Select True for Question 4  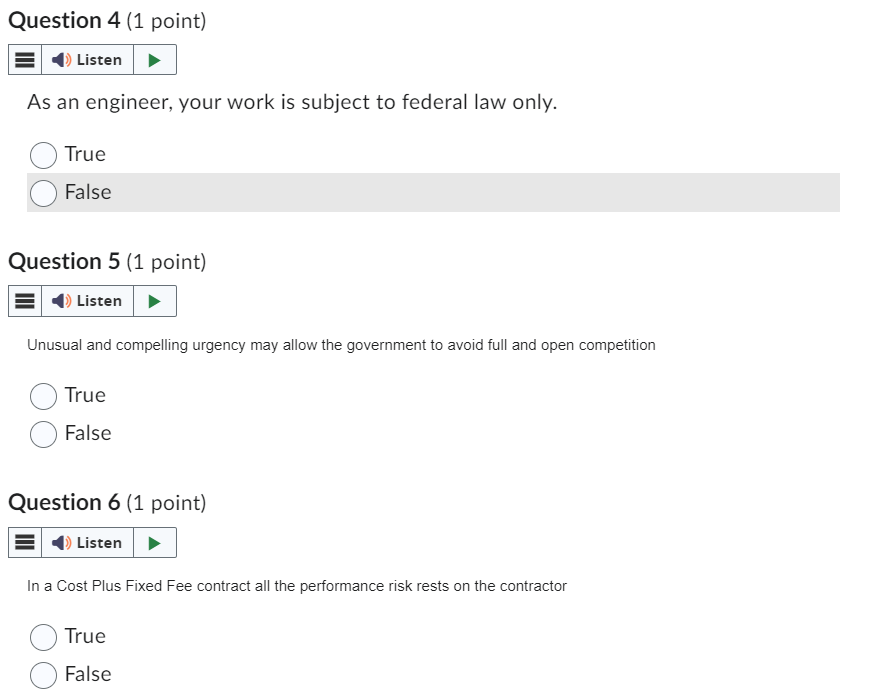(x=43, y=155)
